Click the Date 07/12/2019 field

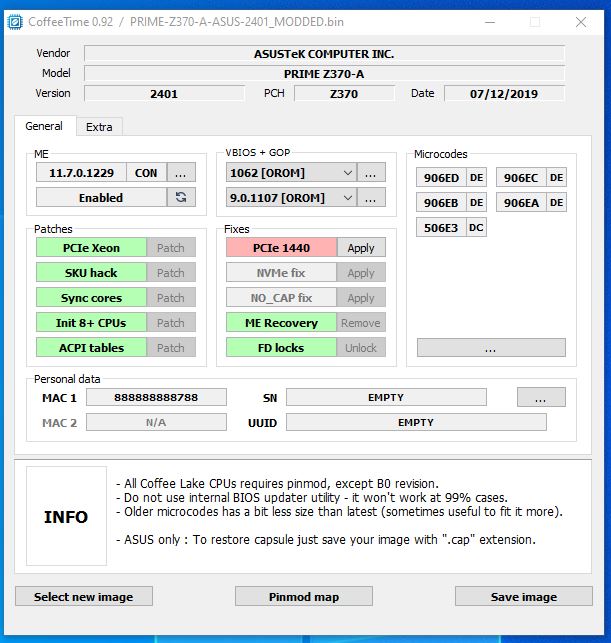point(504,94)
